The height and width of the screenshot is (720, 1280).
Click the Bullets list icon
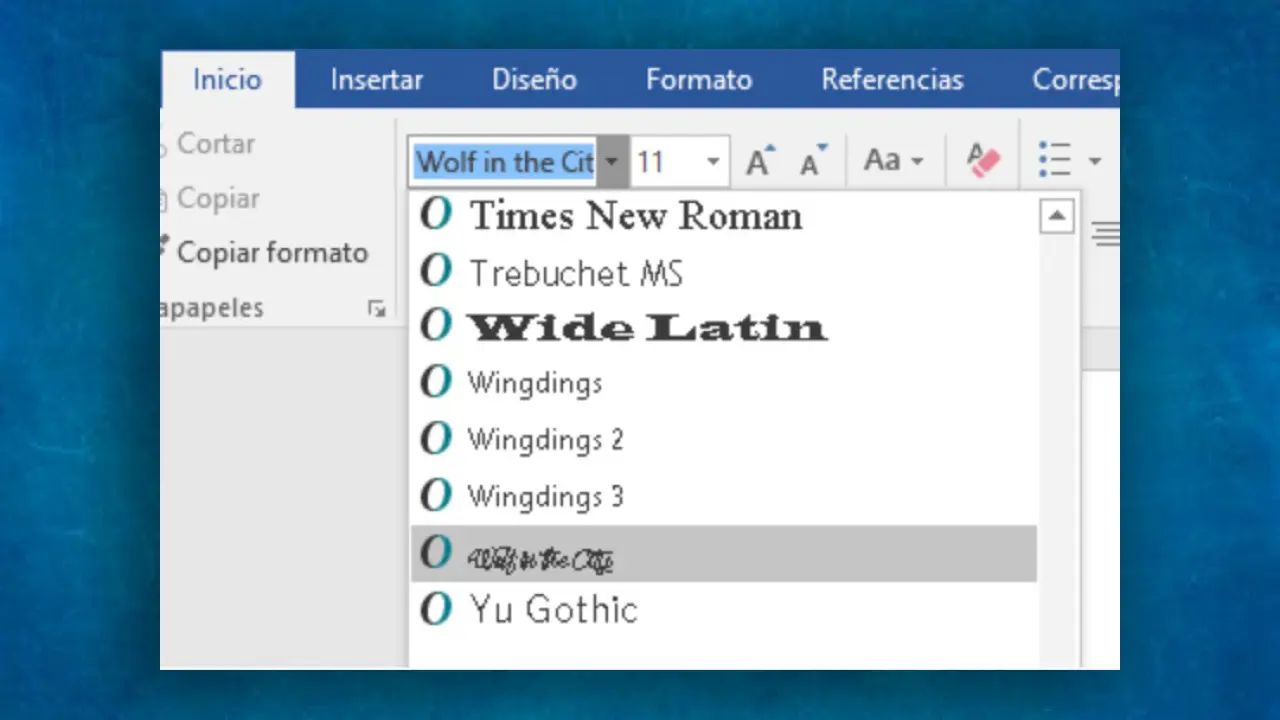pos(1055,161)
